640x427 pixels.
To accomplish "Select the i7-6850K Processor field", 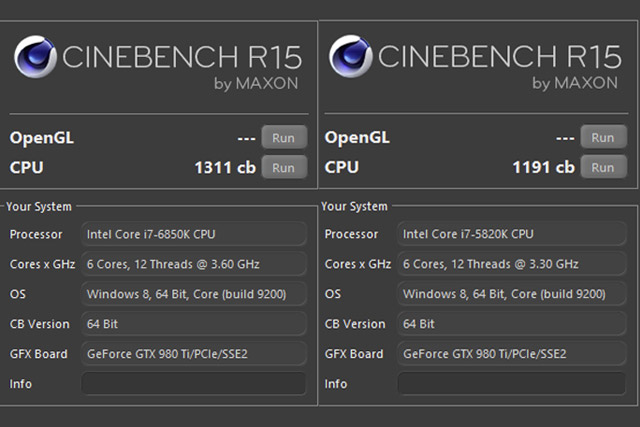I will (193, 234).
